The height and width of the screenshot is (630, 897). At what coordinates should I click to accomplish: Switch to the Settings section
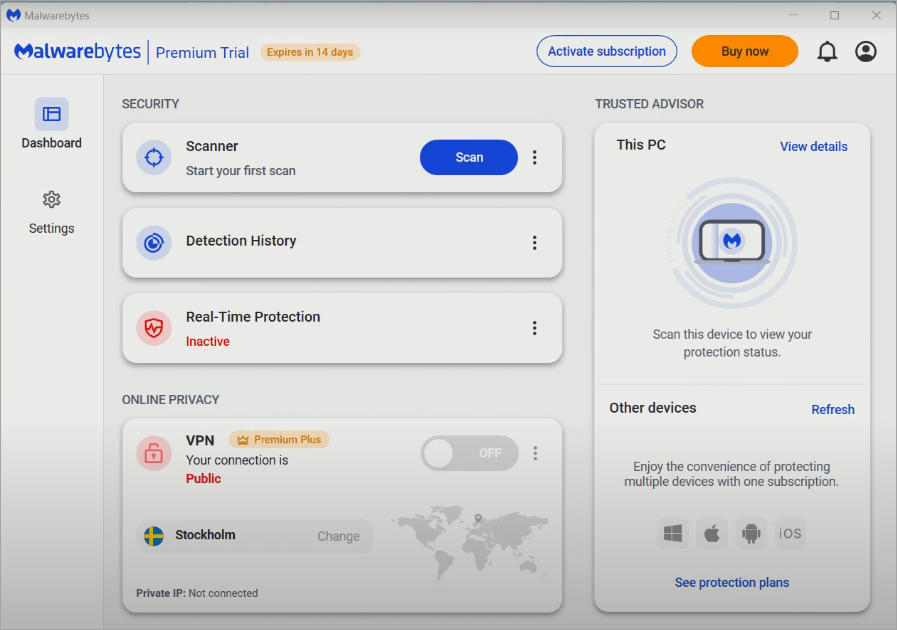click(x=51, y=212)
